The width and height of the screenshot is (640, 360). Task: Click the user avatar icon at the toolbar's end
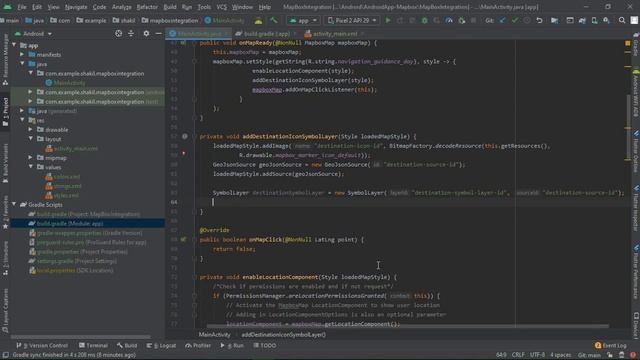click(634, 20)
